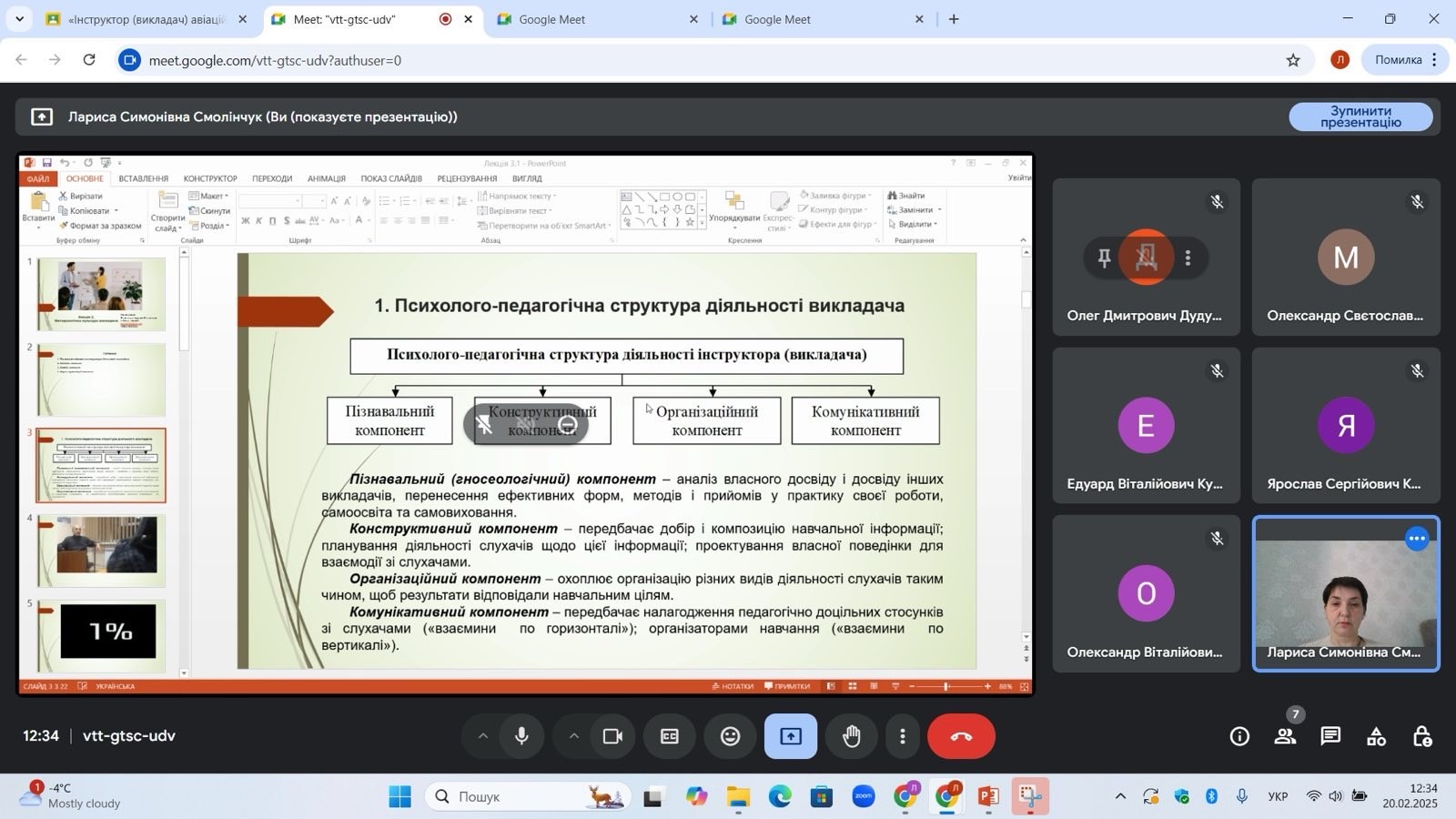Image resolution: width=1456 pixels, height=819 pixels.
Task: Open meeting details info icon
Action: [x=1239, y=736]
